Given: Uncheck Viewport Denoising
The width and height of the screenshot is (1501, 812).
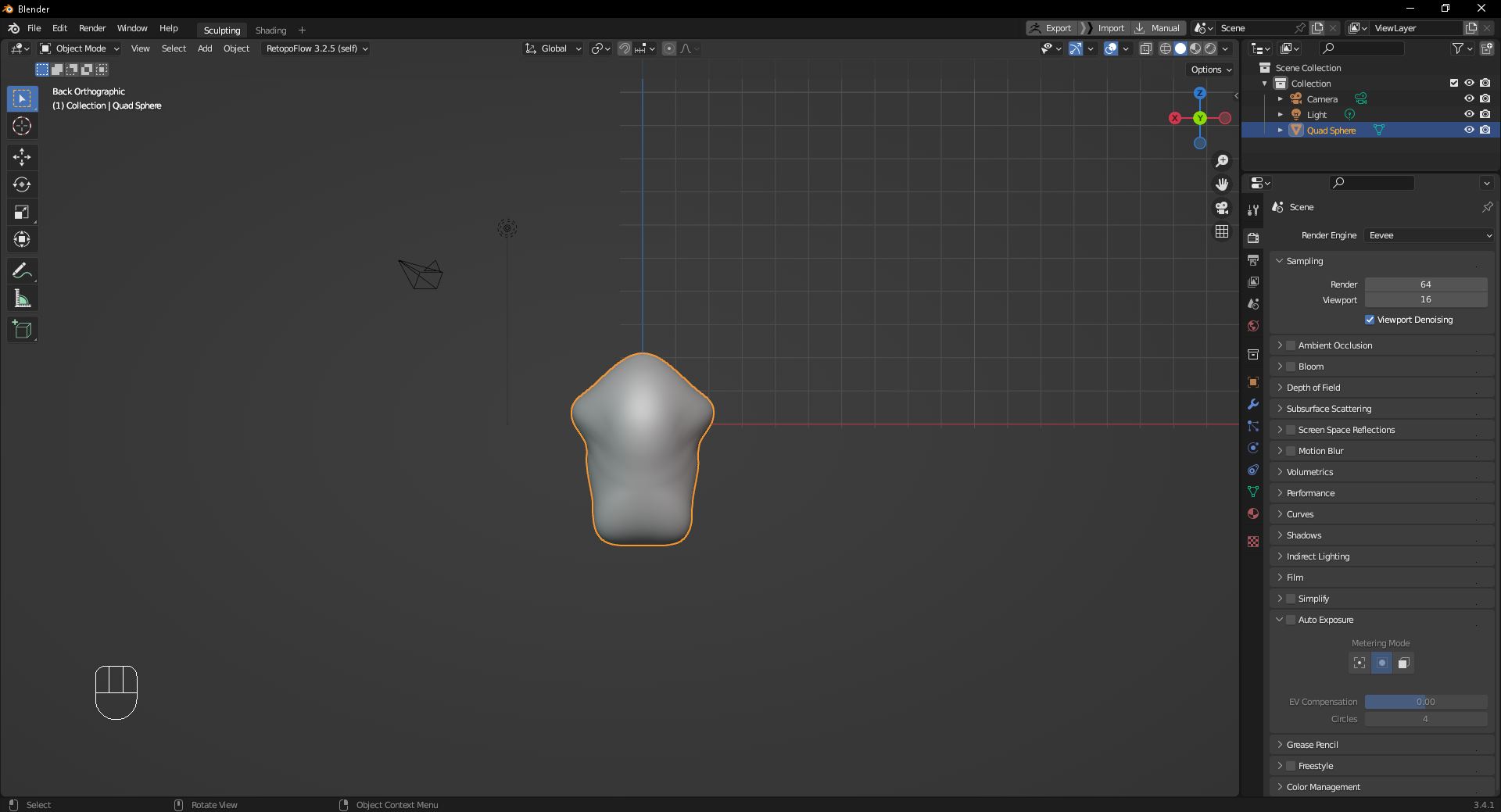Looking at the screenshot, I should 1370,320.
